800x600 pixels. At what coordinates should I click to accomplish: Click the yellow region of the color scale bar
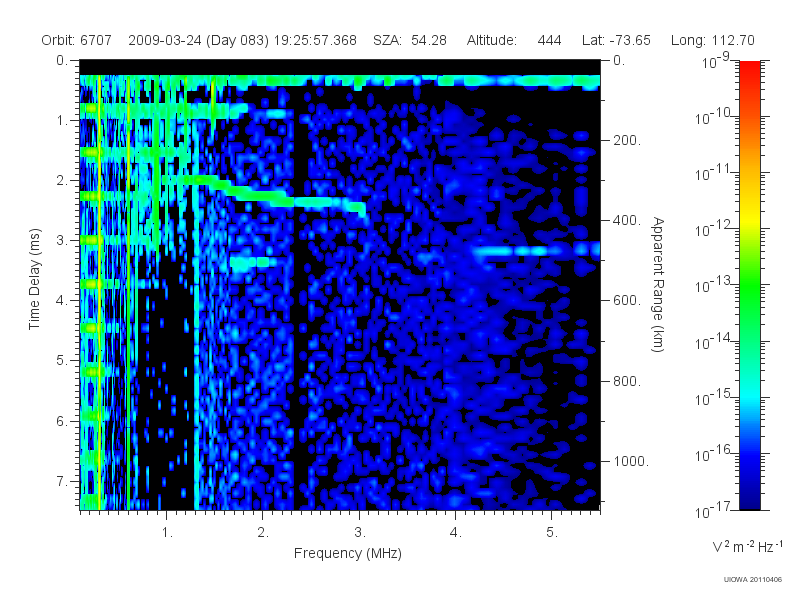pyautogui.click(x=750, y=217)
